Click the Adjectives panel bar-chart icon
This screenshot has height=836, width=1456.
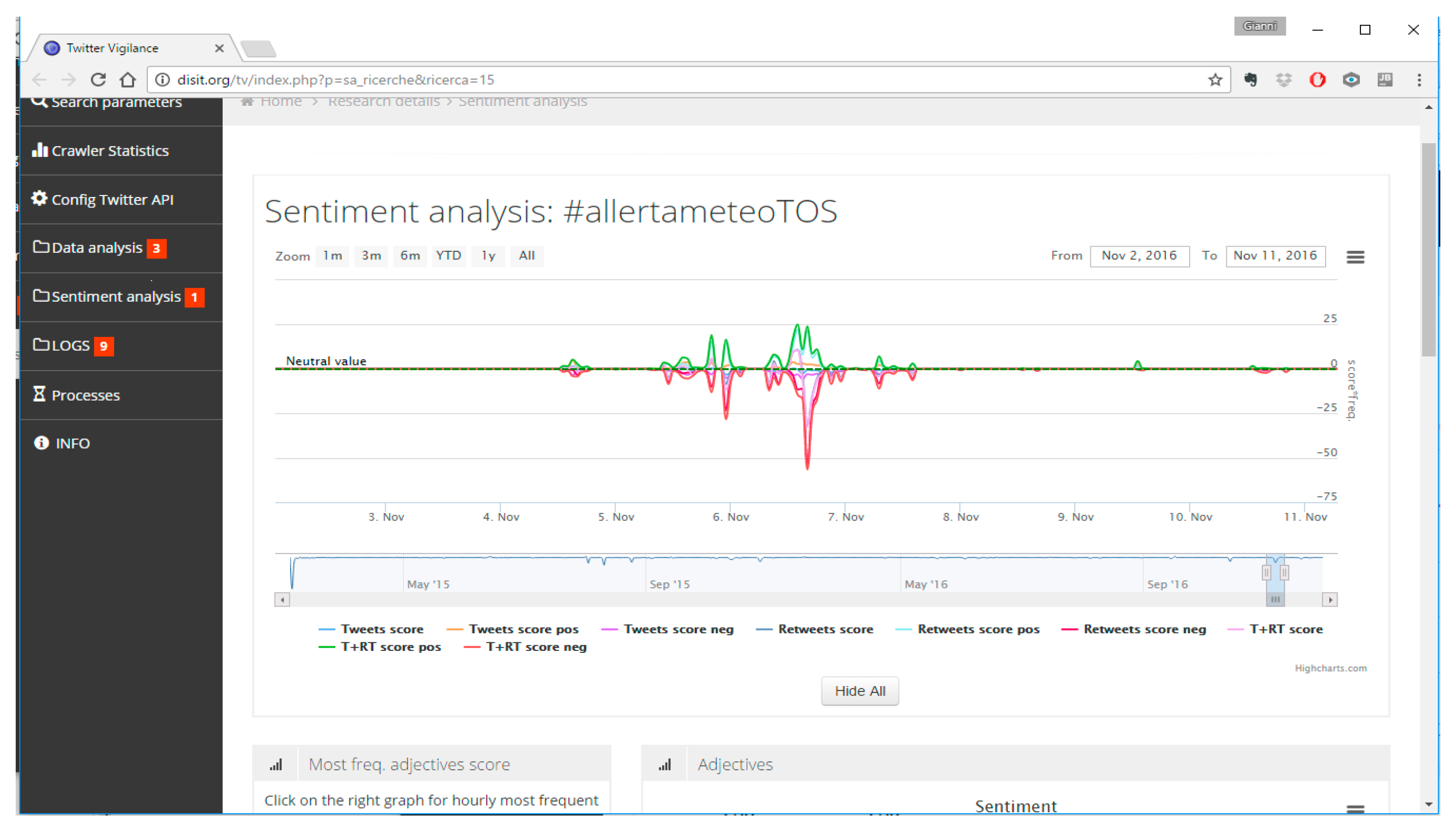pos(664,765)
